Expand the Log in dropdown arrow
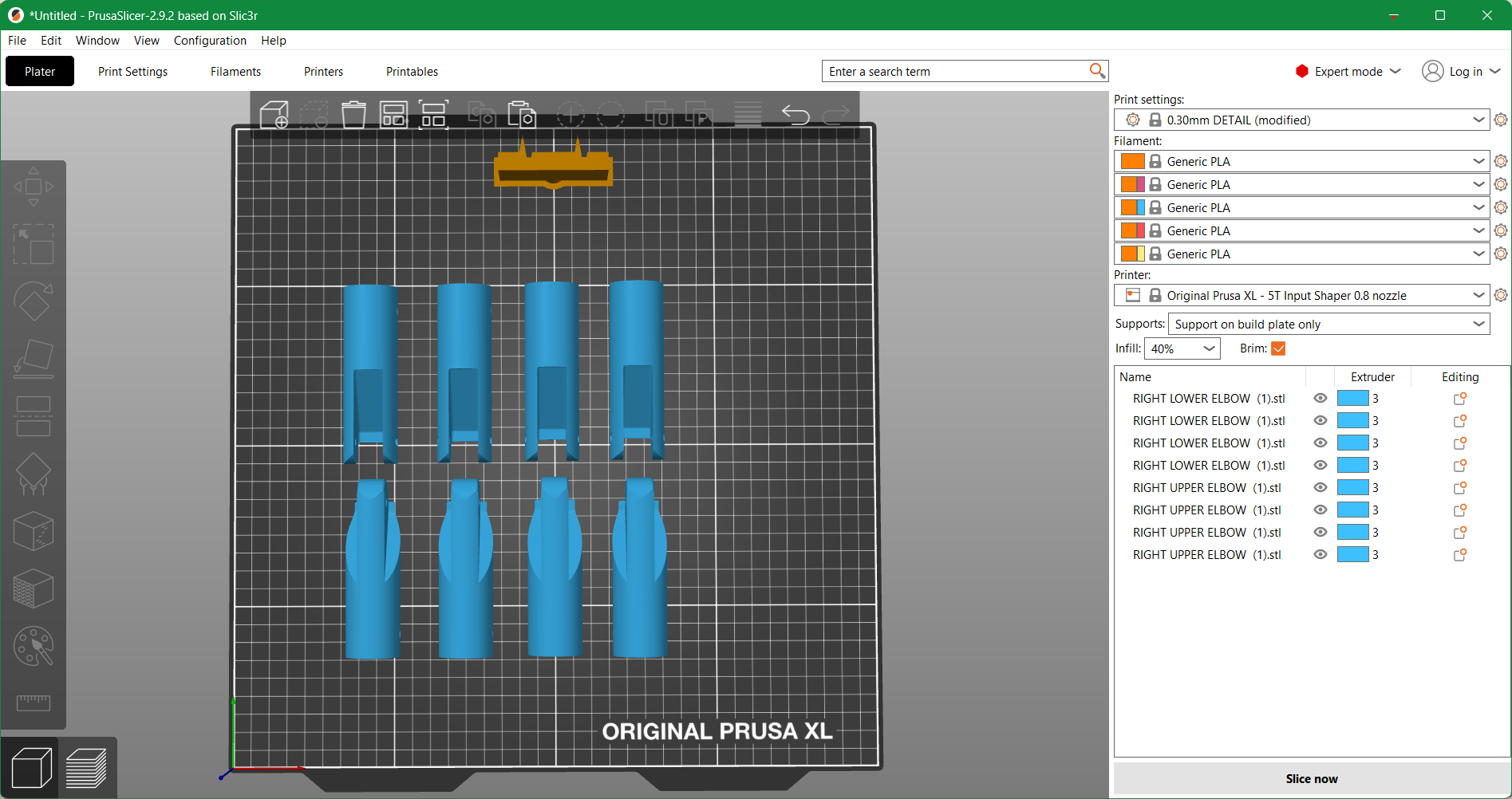 [1495, 71]
